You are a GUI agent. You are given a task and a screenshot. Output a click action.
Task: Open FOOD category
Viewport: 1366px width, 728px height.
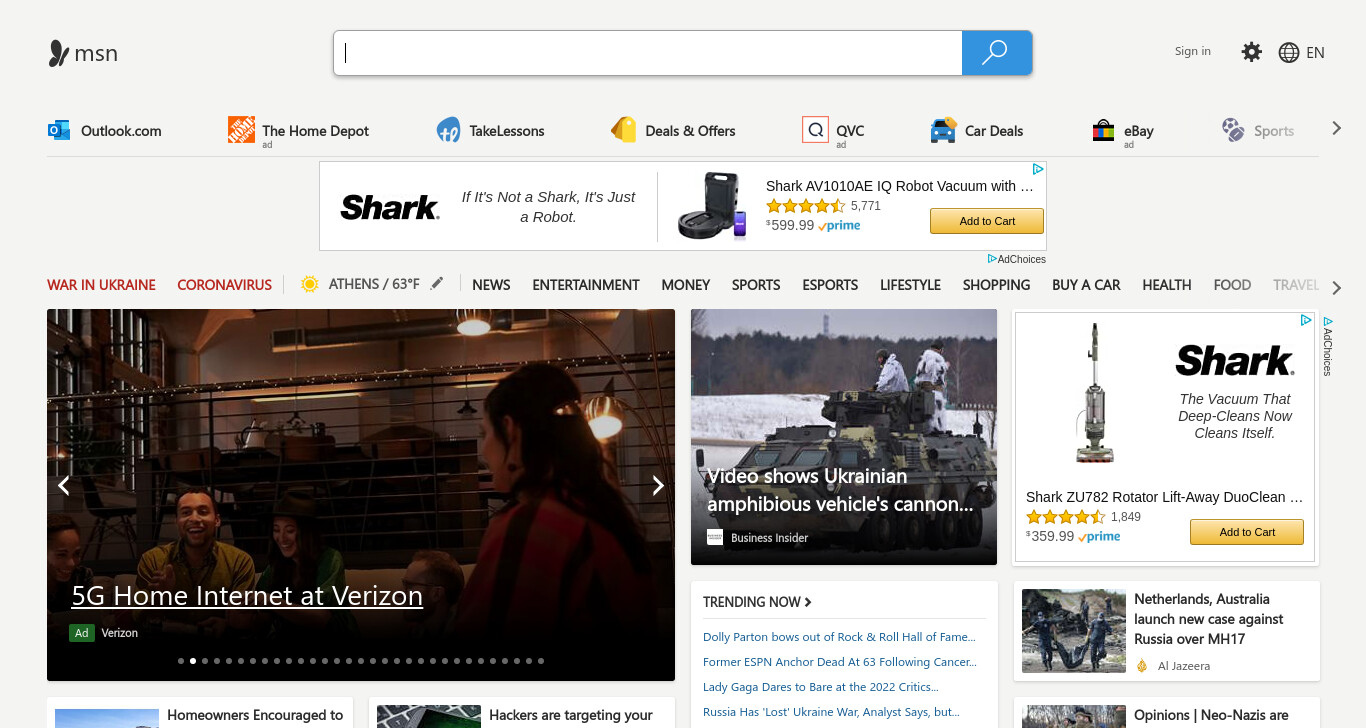[1232, 285]
